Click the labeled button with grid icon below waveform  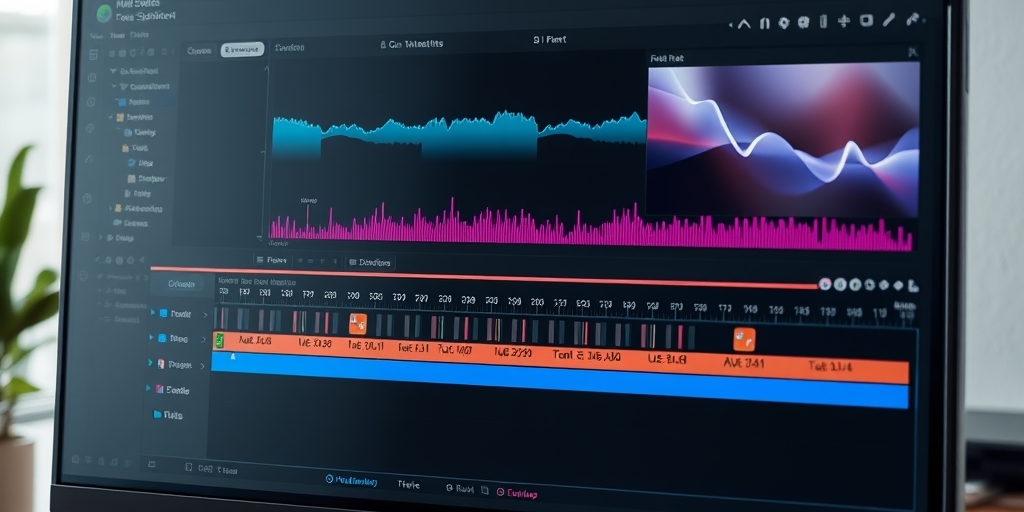(370, 263)
